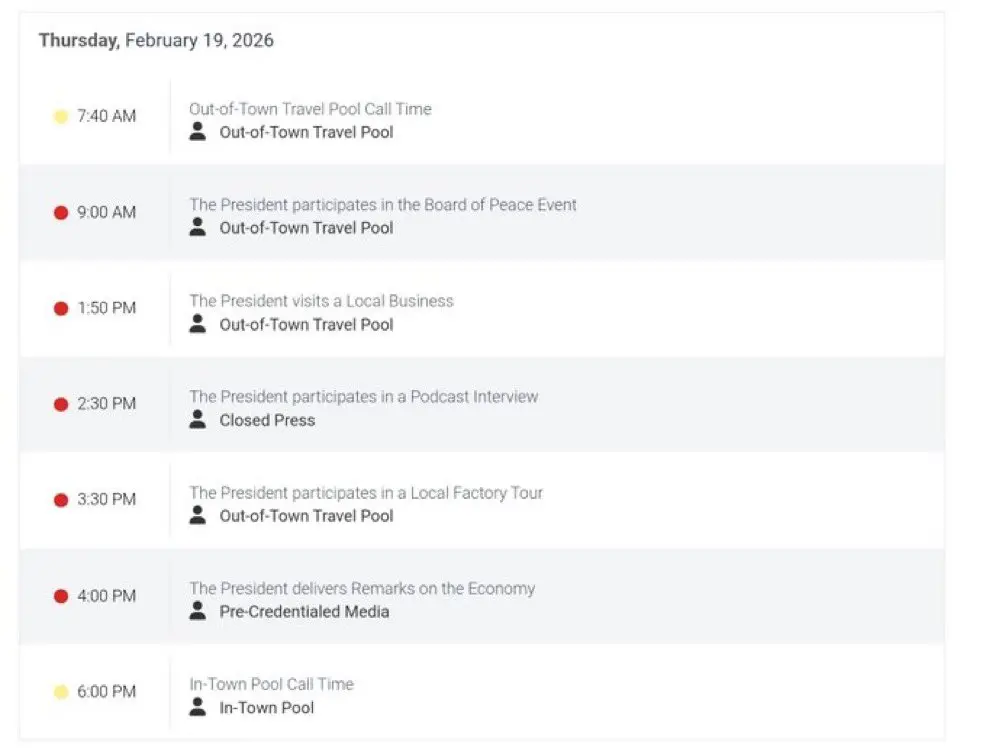Click person icon under Local Business visit
The image size is (986, 754).
coord(198,323)
